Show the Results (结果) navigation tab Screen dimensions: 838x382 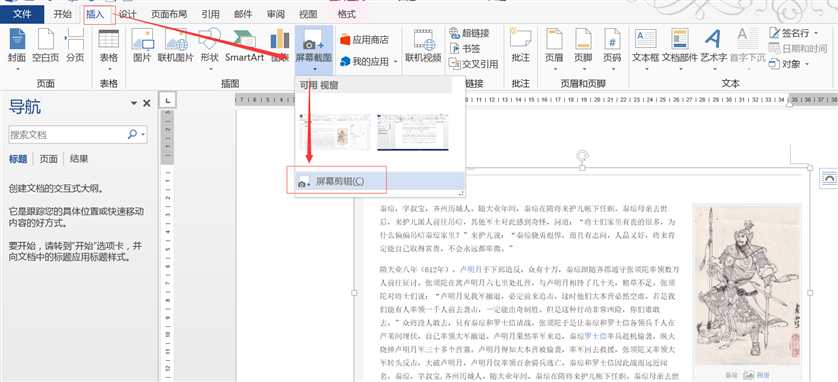tap(79, 159)
